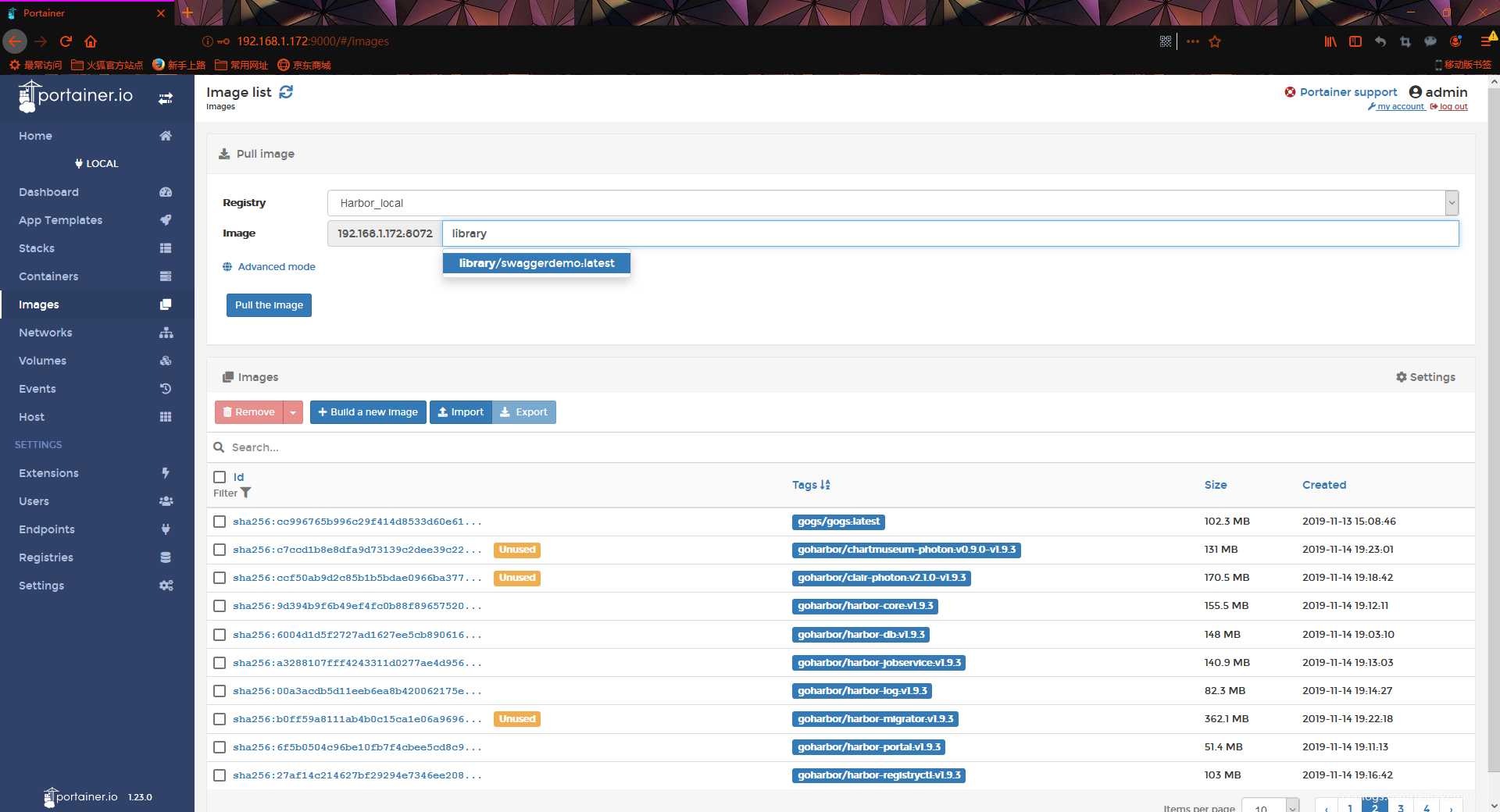Click the Import button

click(461, 412)
